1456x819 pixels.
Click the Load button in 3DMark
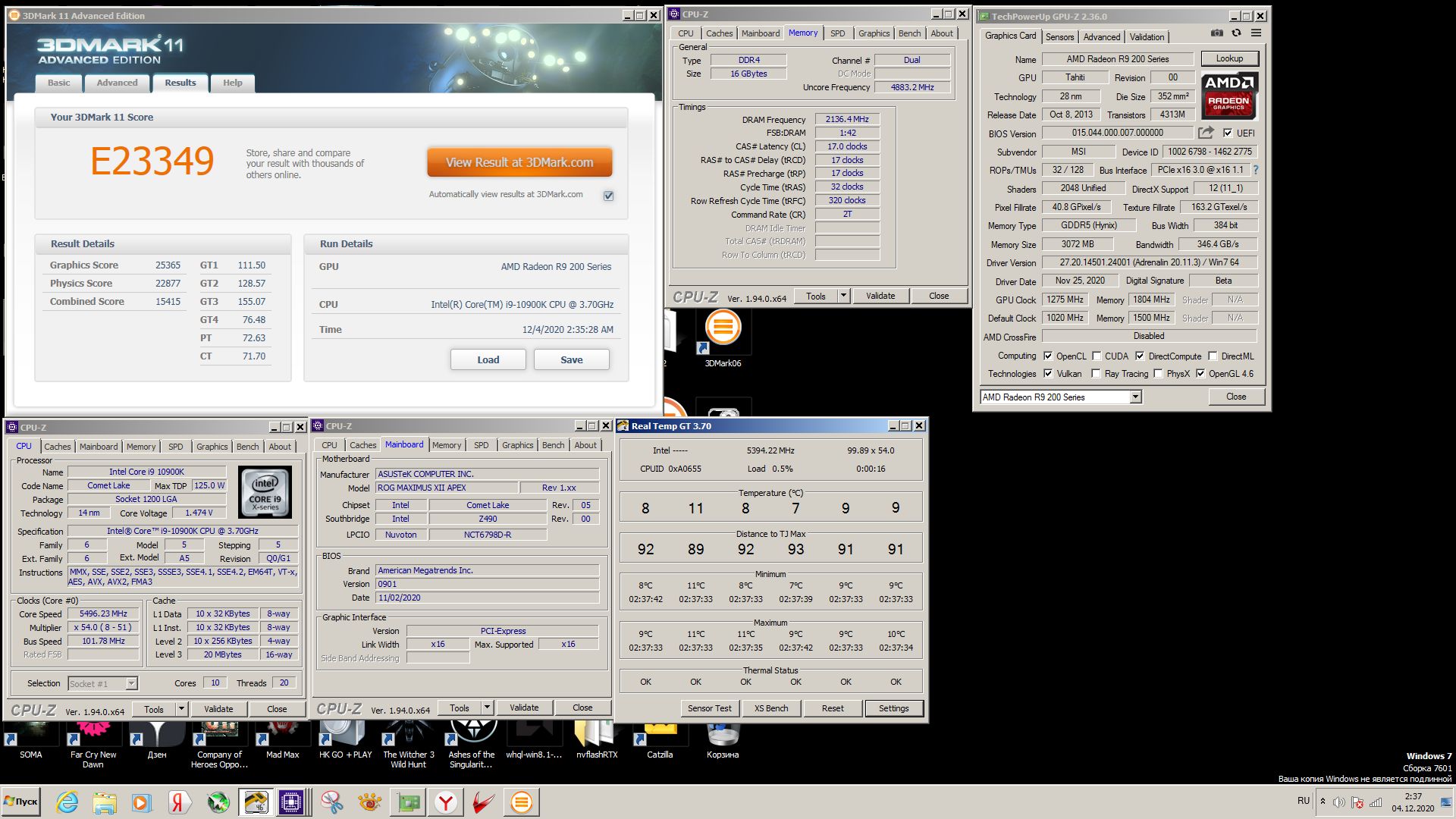(x=488, y=359)
